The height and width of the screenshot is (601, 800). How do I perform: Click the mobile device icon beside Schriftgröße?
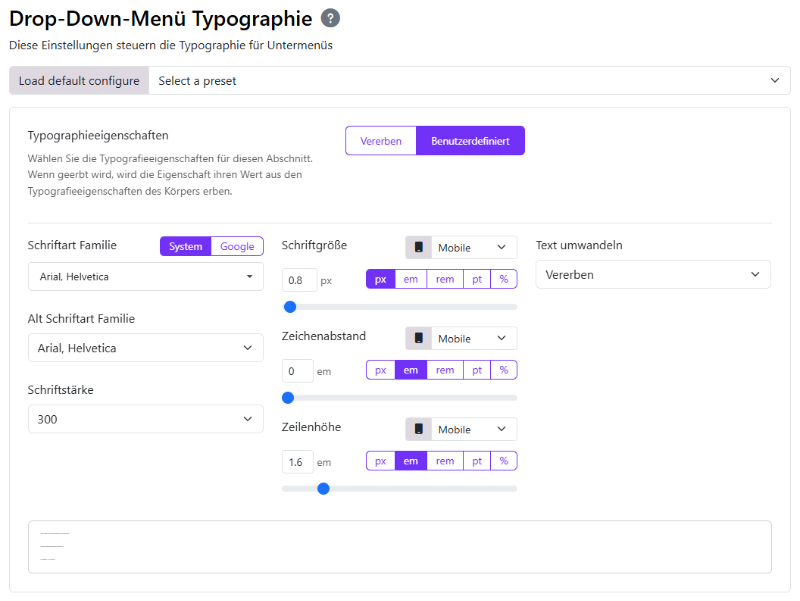pos(418,248)
